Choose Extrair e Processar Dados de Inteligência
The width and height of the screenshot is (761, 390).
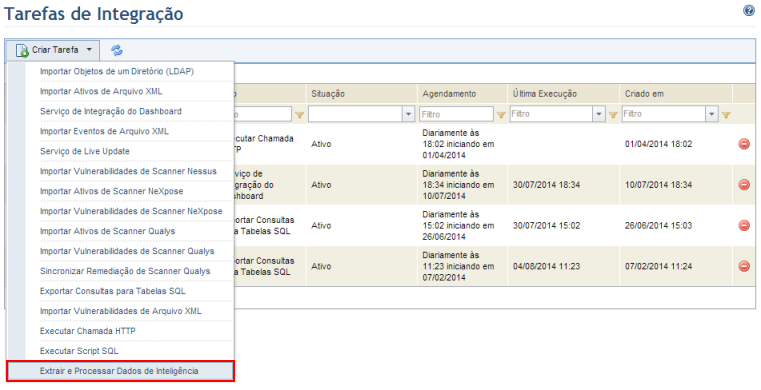[x=120, y=371]
